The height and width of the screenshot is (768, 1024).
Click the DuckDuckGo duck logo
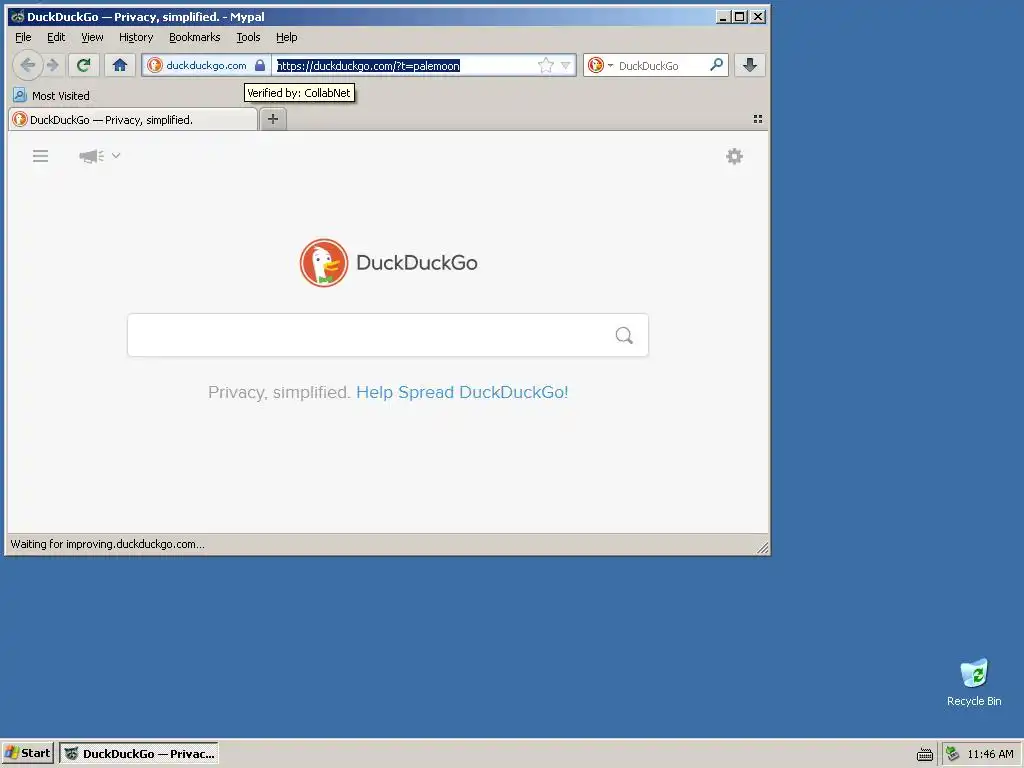324,263
